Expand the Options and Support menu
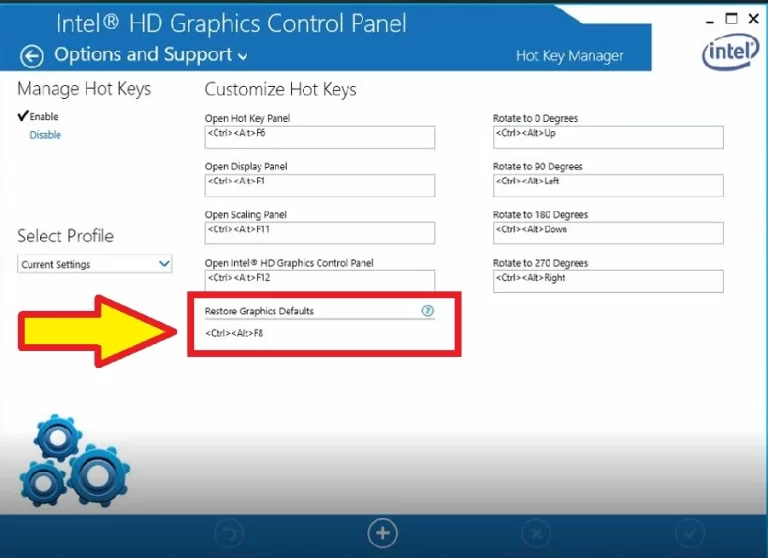The image size is (768, 558). (x=150, y=55)
